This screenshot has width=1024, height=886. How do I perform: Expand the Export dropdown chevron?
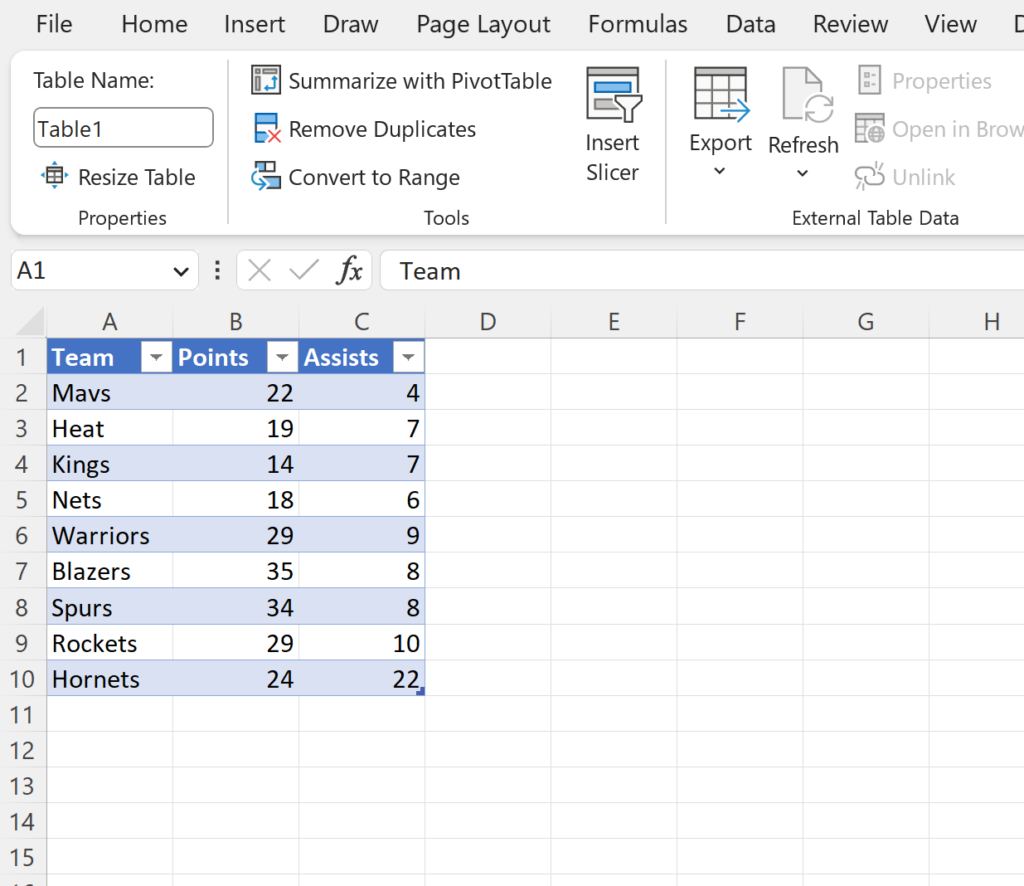tap(720, 172)
